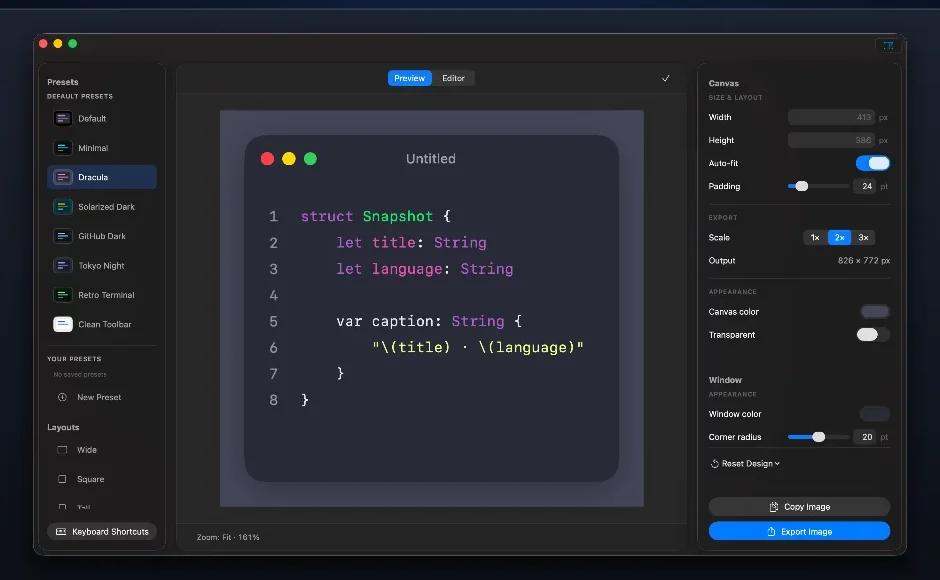
Task: Click the Clean Toolbar preset icon
Action: coord(62,324)
